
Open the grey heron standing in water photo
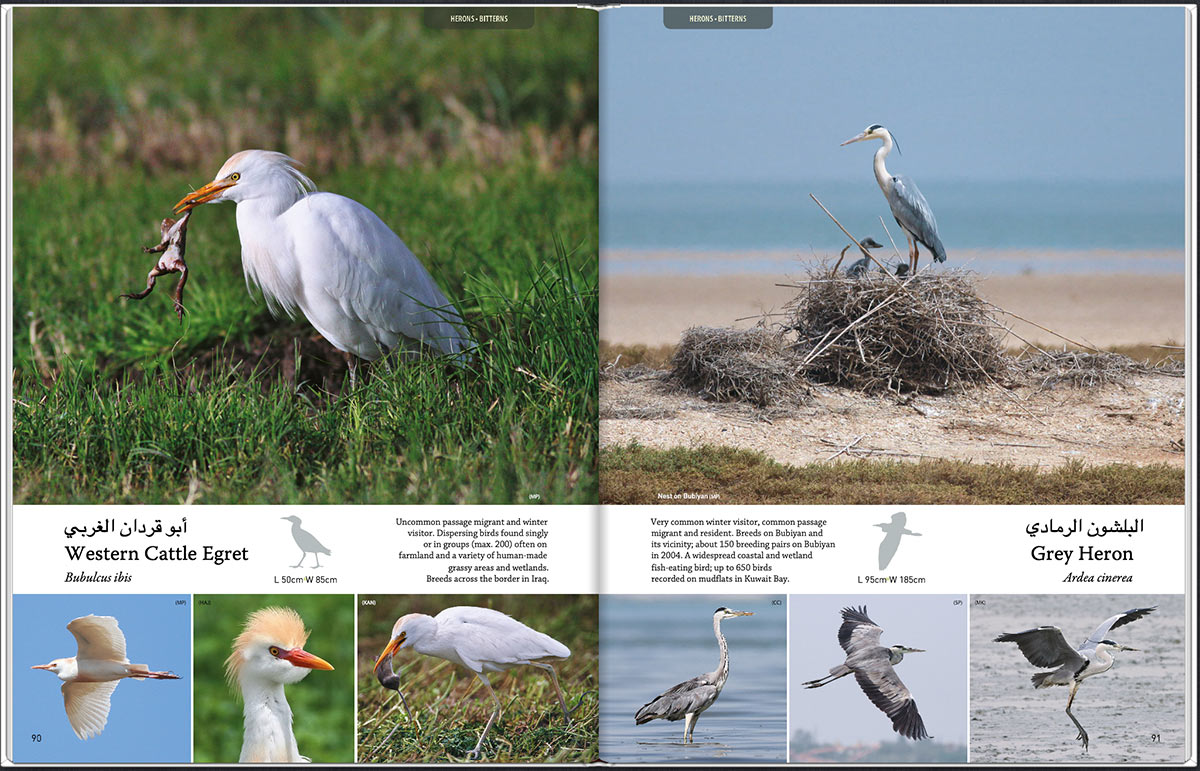click(693, 678)
